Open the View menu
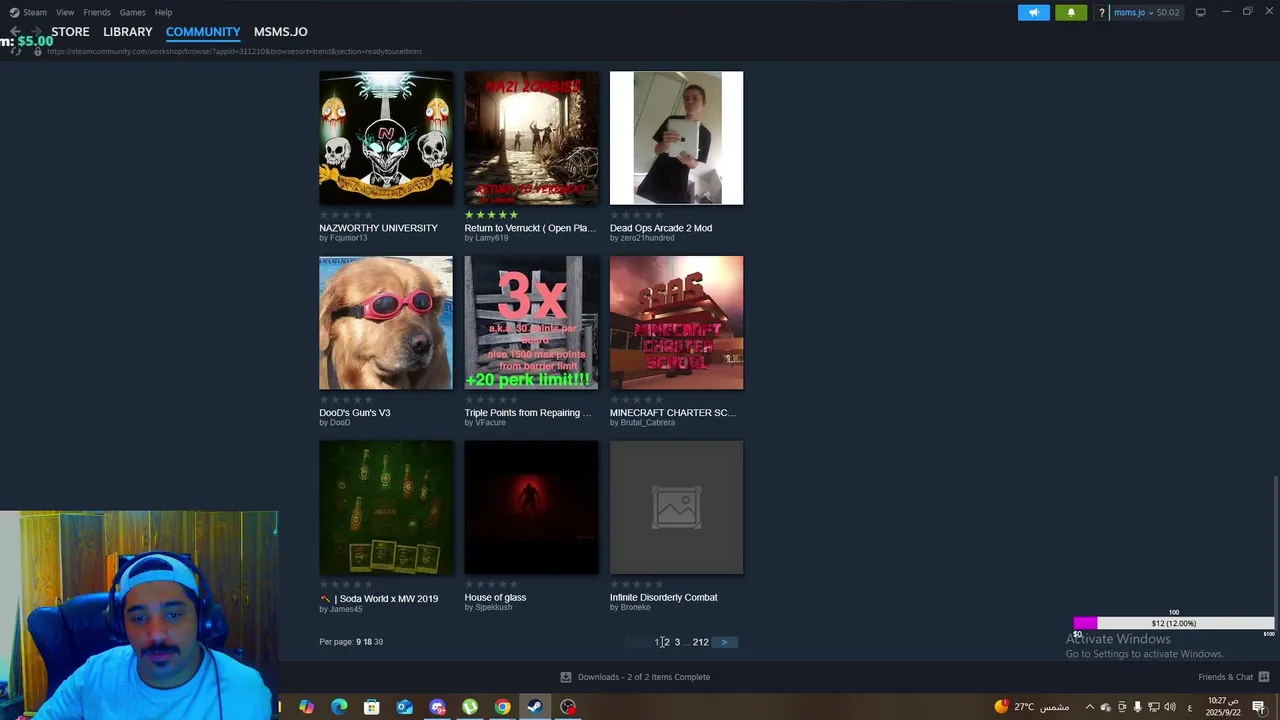 [x=65, y=12]
